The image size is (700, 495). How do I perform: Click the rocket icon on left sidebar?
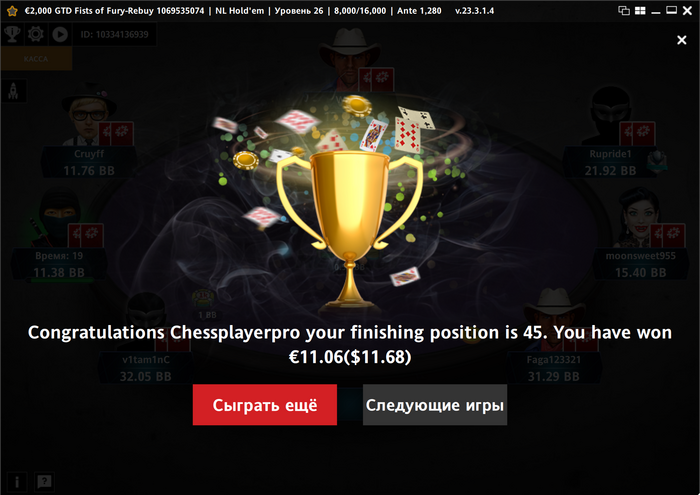(x=13, y=91)
